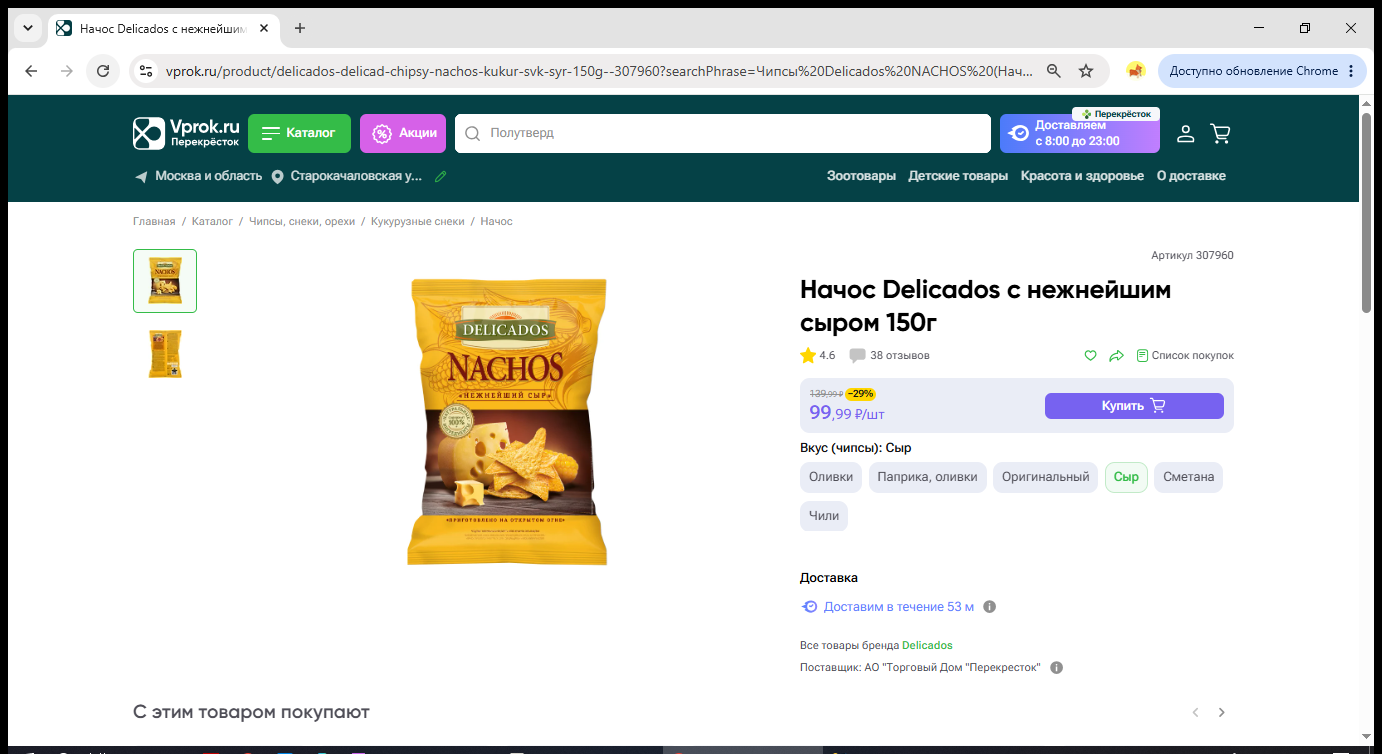Click the address bar URL
1382x754 pixels.
(599, 71)
